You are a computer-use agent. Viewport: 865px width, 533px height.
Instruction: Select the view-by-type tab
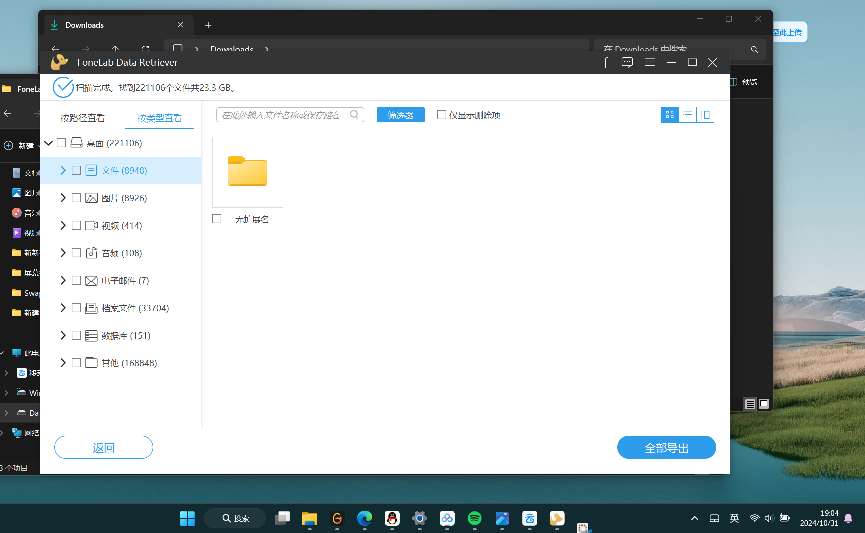(x=159, y=118)
